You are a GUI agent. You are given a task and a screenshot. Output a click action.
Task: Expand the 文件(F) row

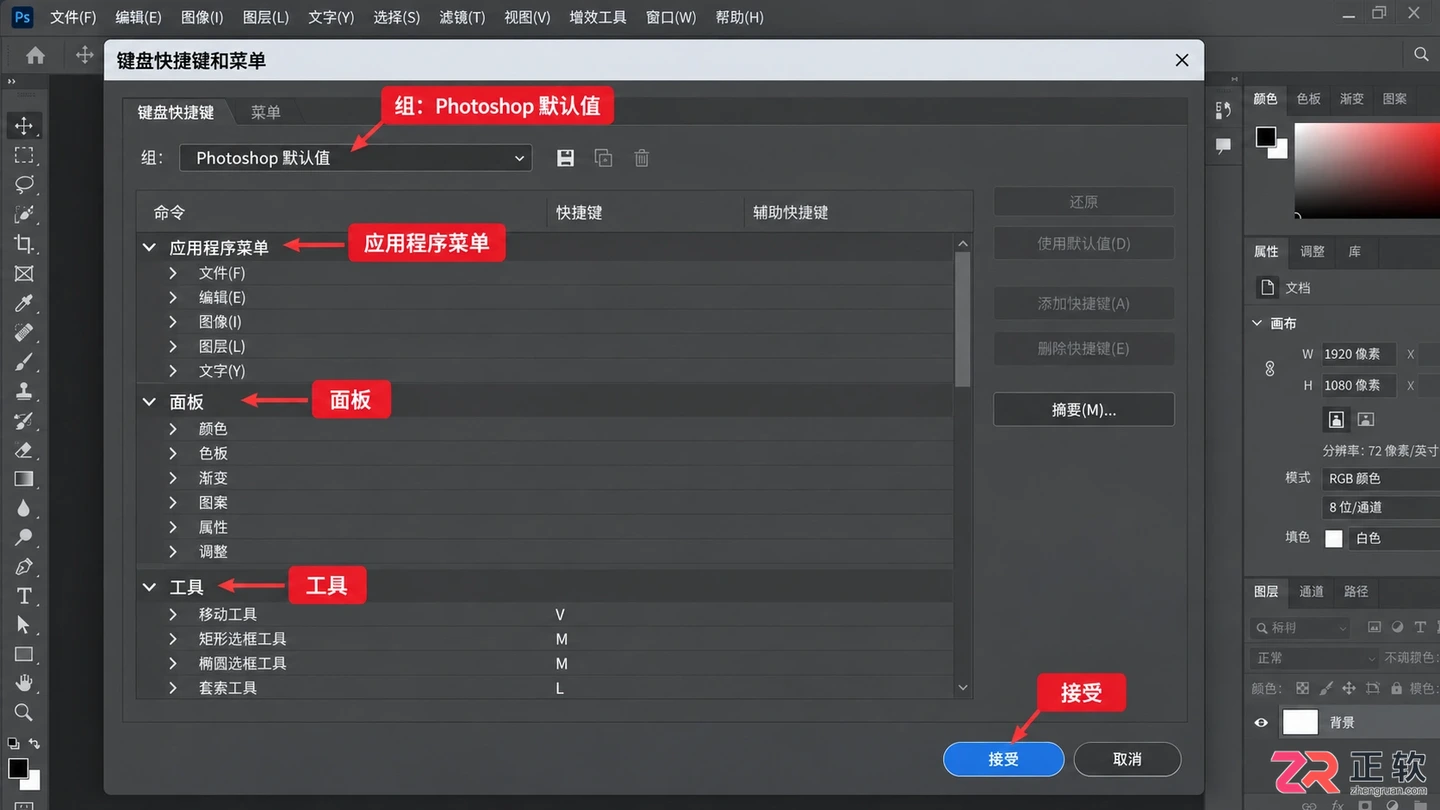(x=174, y=273)
